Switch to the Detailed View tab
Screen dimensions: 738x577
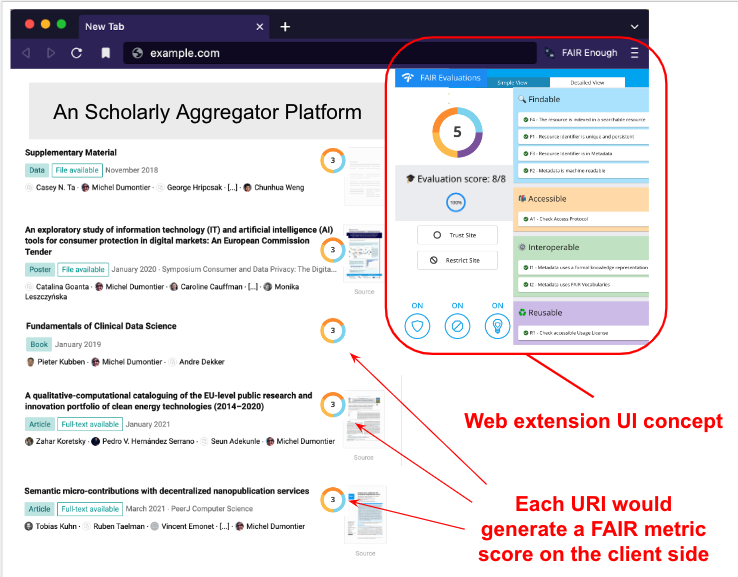pos(587,82)
